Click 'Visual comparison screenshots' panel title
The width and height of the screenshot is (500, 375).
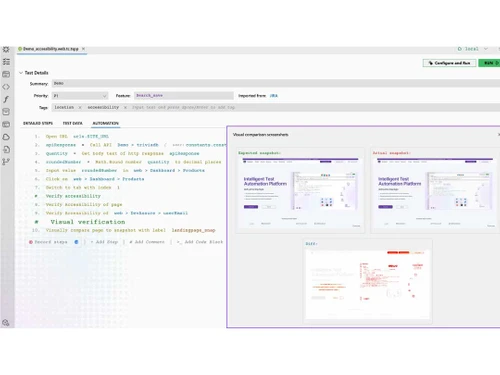coord(260,135)
